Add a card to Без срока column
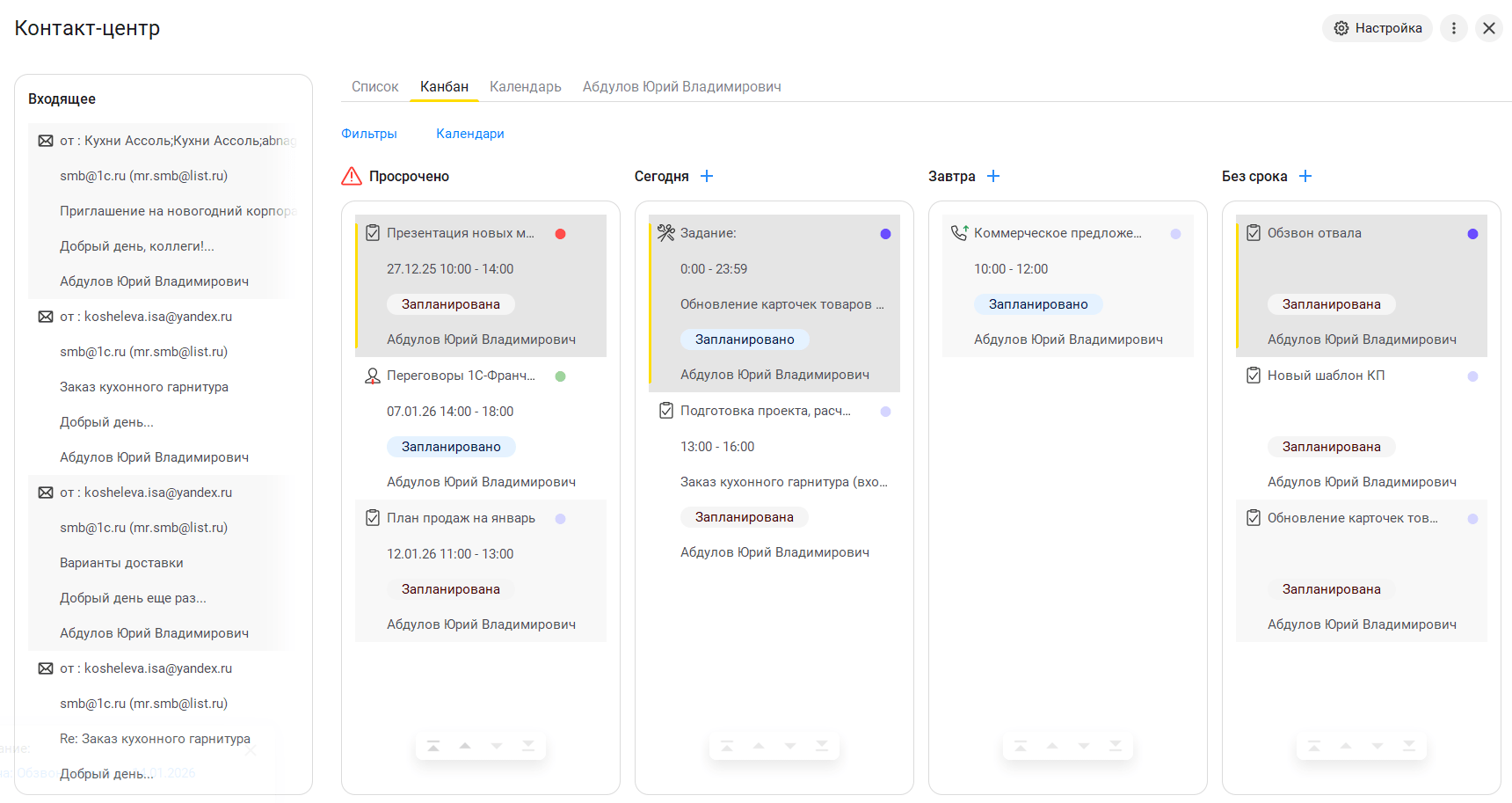The image size is (1512, 803). [1305, 176]
